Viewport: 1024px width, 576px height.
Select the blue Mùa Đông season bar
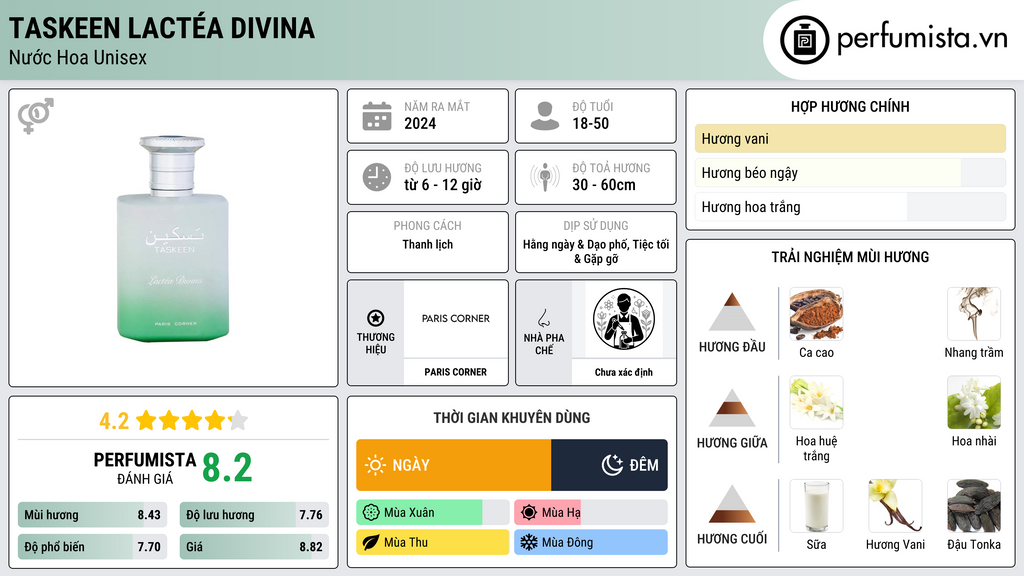(x=590, y=543)
